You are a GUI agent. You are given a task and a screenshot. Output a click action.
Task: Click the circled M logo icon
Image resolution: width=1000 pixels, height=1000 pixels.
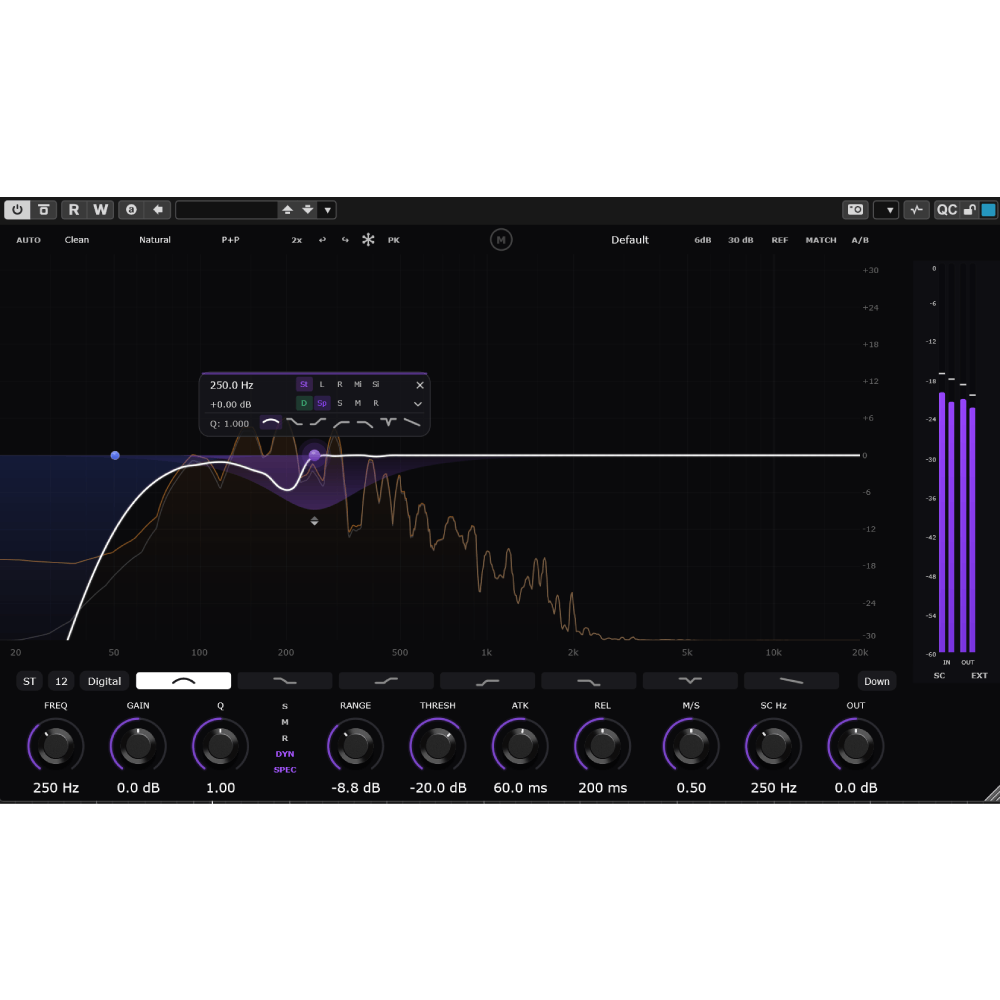[x=500, y=240]
